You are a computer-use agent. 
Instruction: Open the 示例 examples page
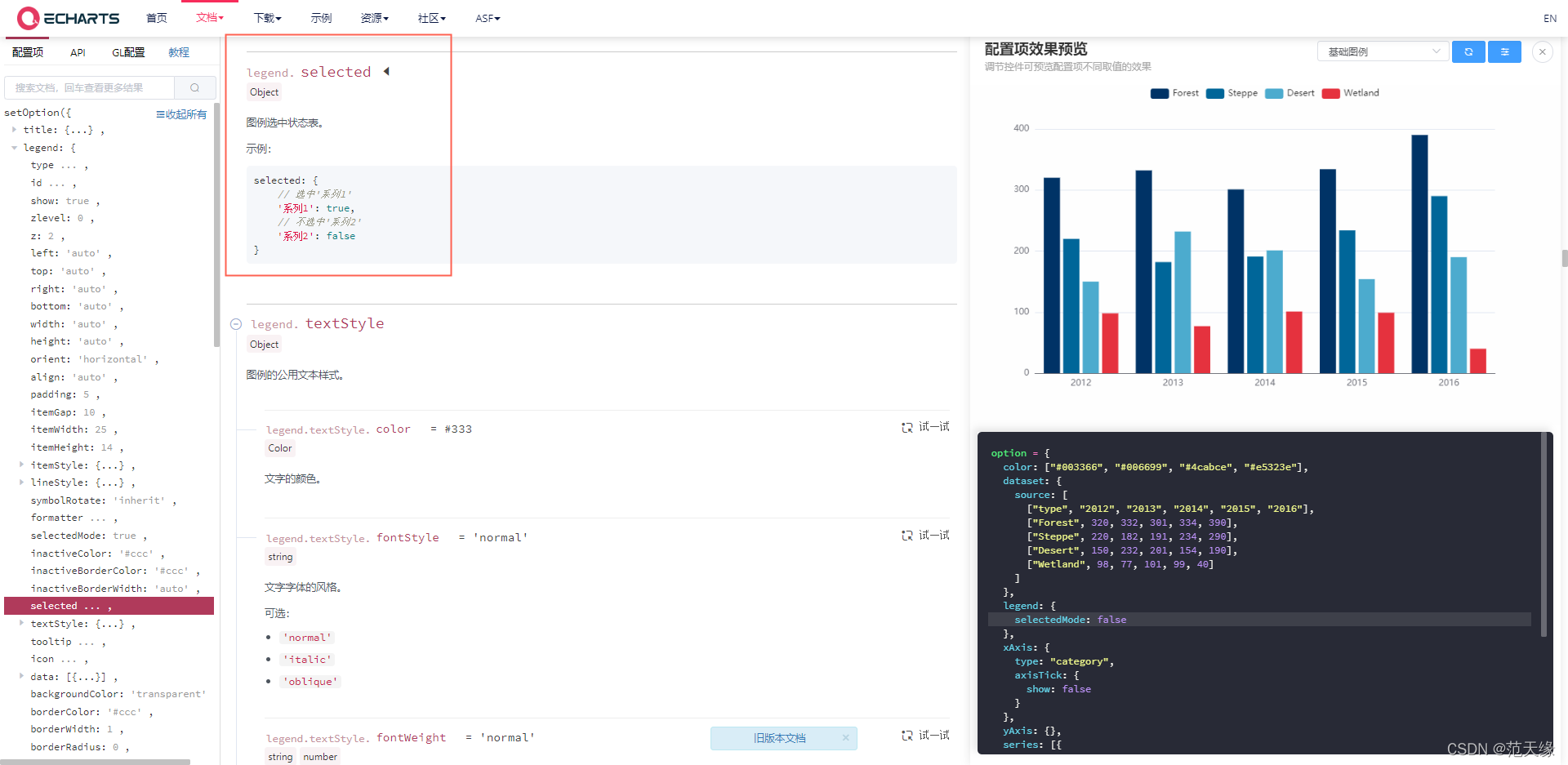click(x=321, y=18)
